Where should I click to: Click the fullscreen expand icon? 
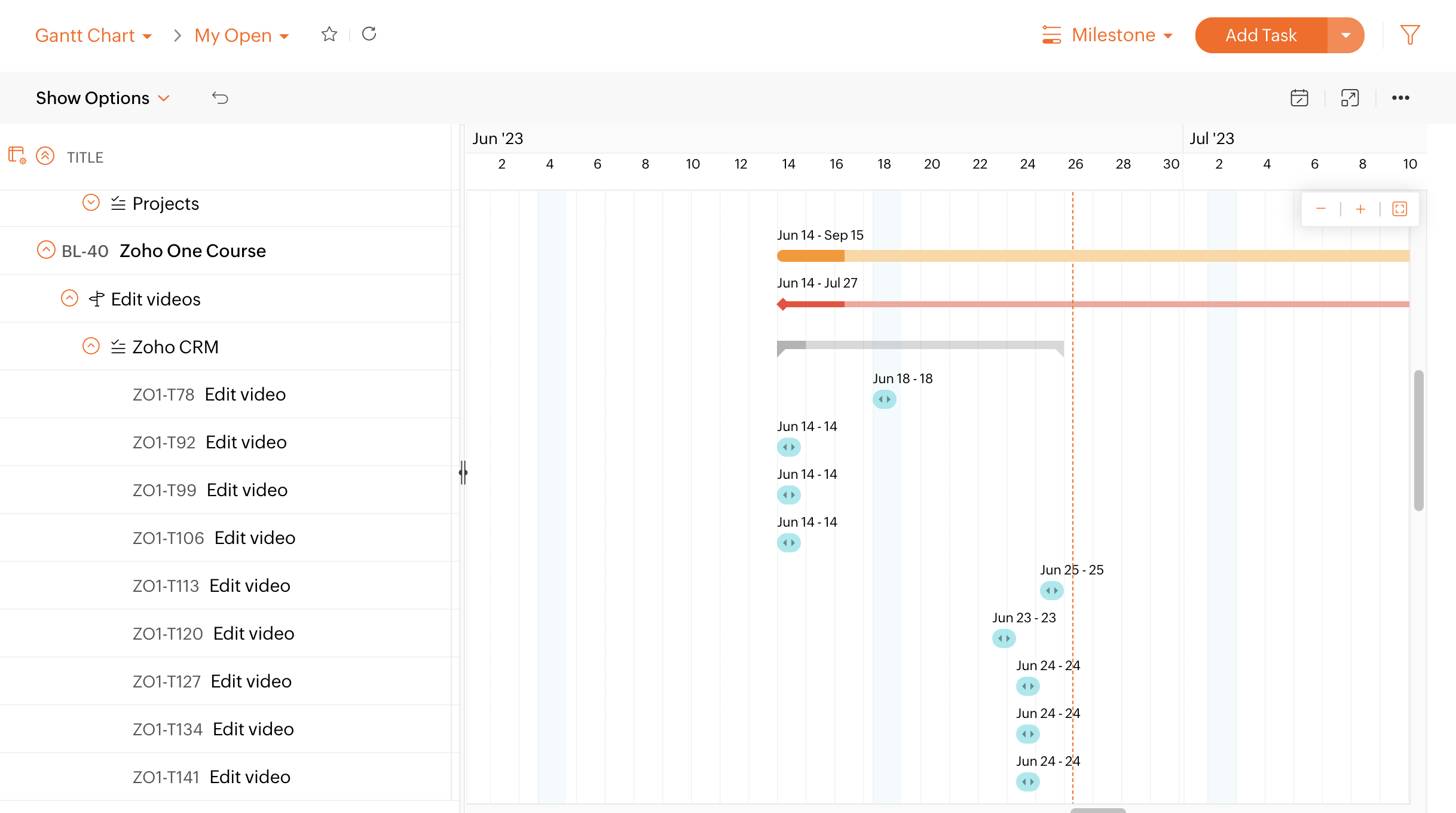pos(1350,98)
